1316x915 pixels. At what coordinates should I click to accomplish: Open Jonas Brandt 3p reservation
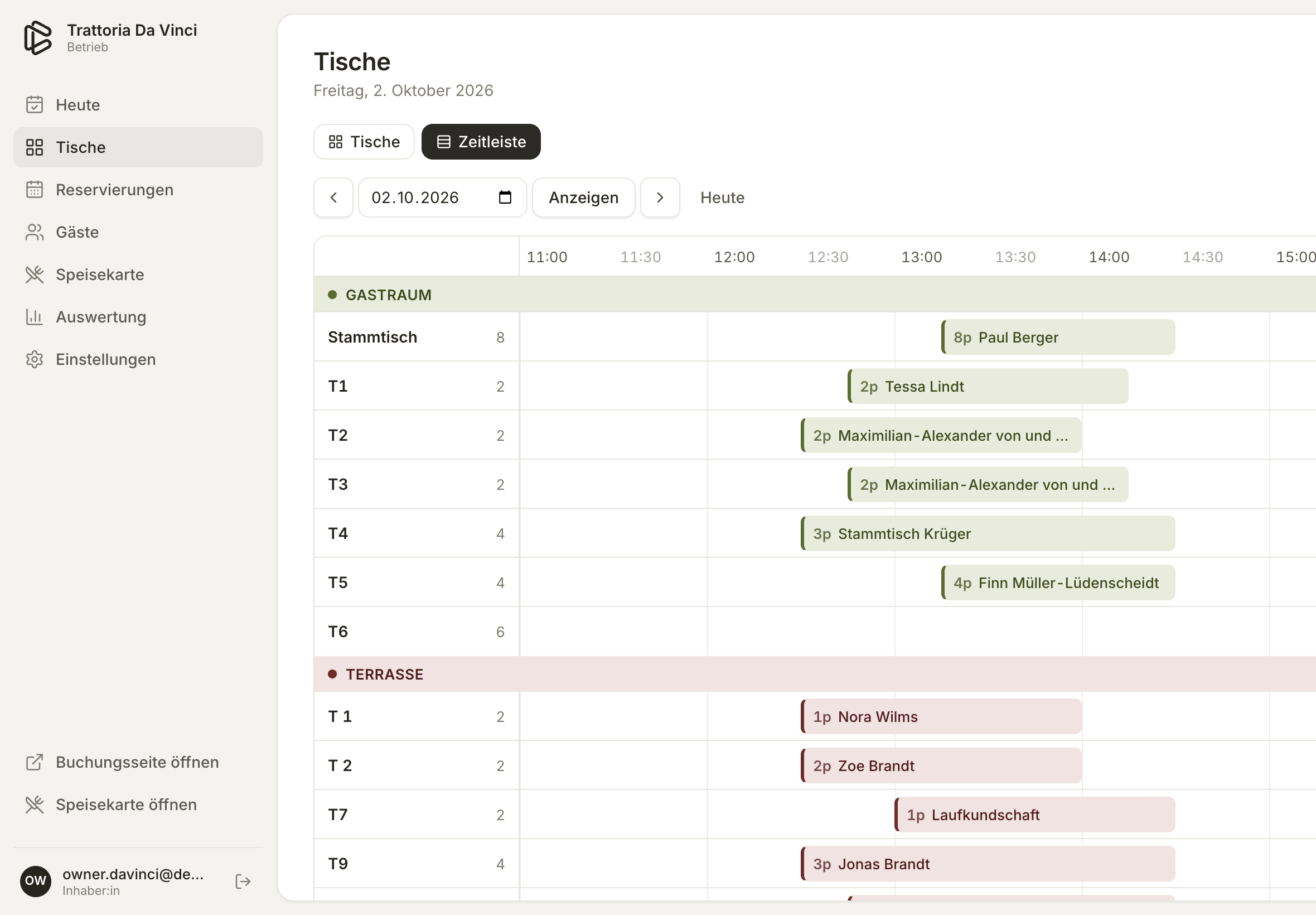[988, 864]
